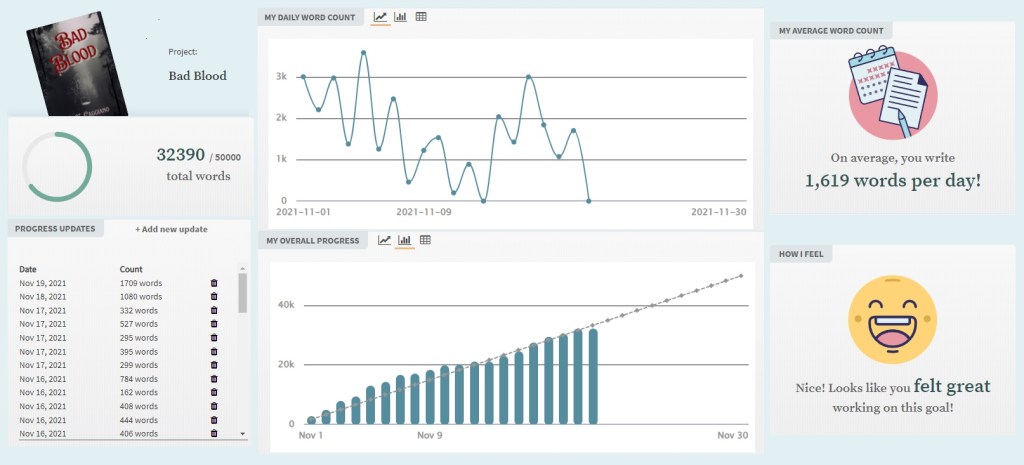The height and width of the screenshot is (465, 1024).
Task: Open the Bad Blood book cover thumbnail
Action: pyautogui.click(x=78, y=62)
